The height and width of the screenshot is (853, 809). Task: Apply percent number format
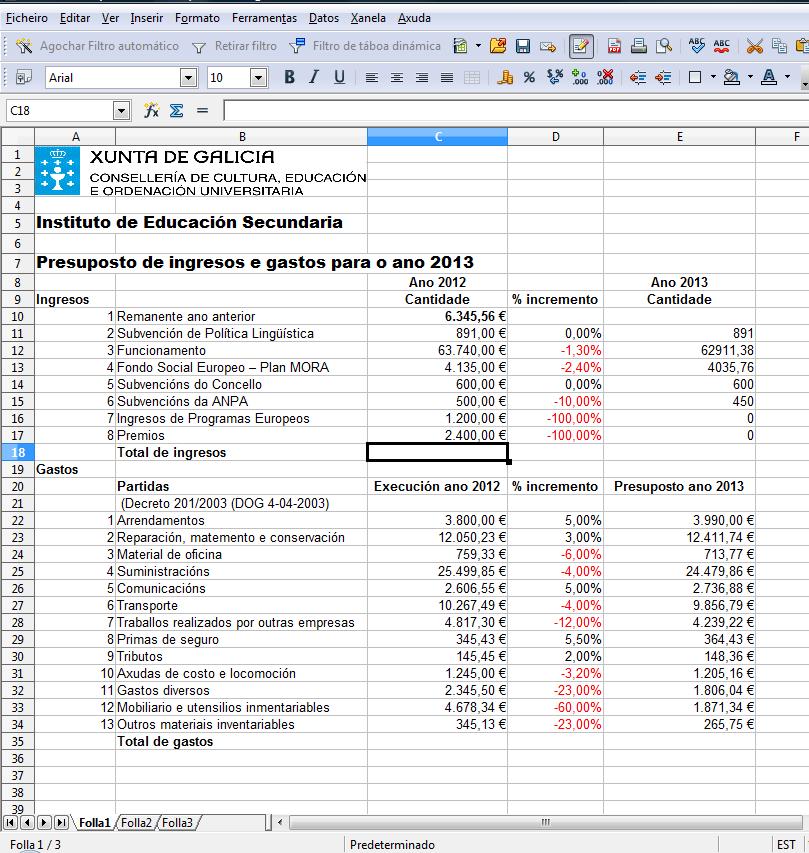pyautogui.click(x=529, y=78)
